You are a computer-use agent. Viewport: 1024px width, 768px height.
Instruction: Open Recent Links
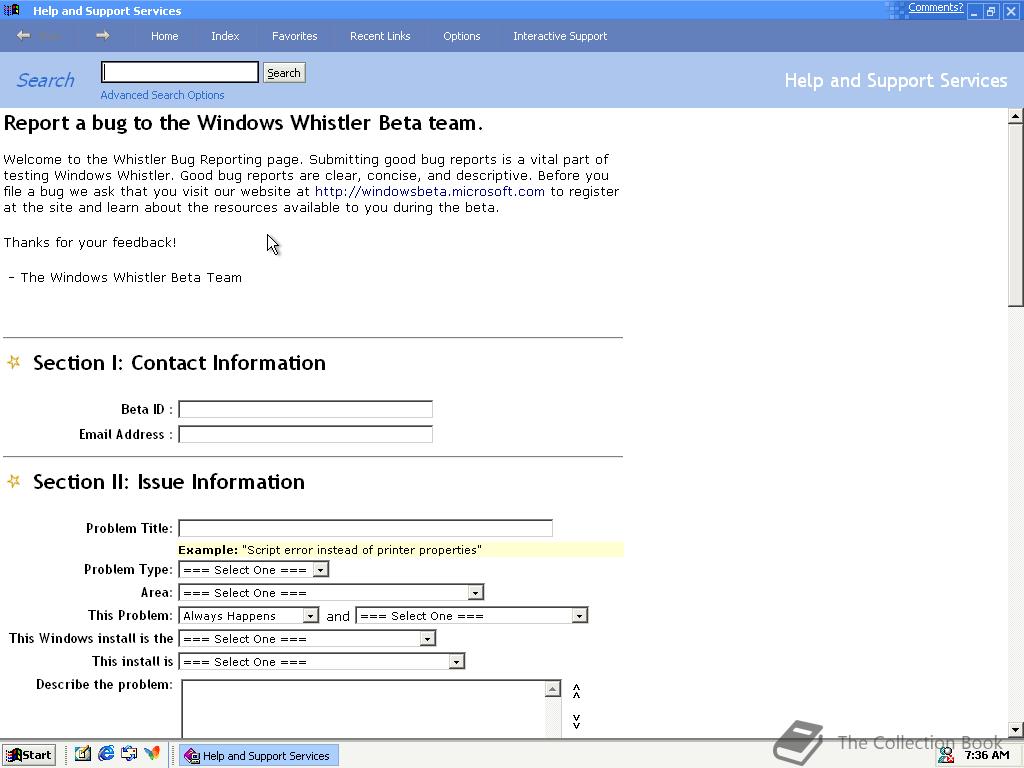click(x=380, y=36)
